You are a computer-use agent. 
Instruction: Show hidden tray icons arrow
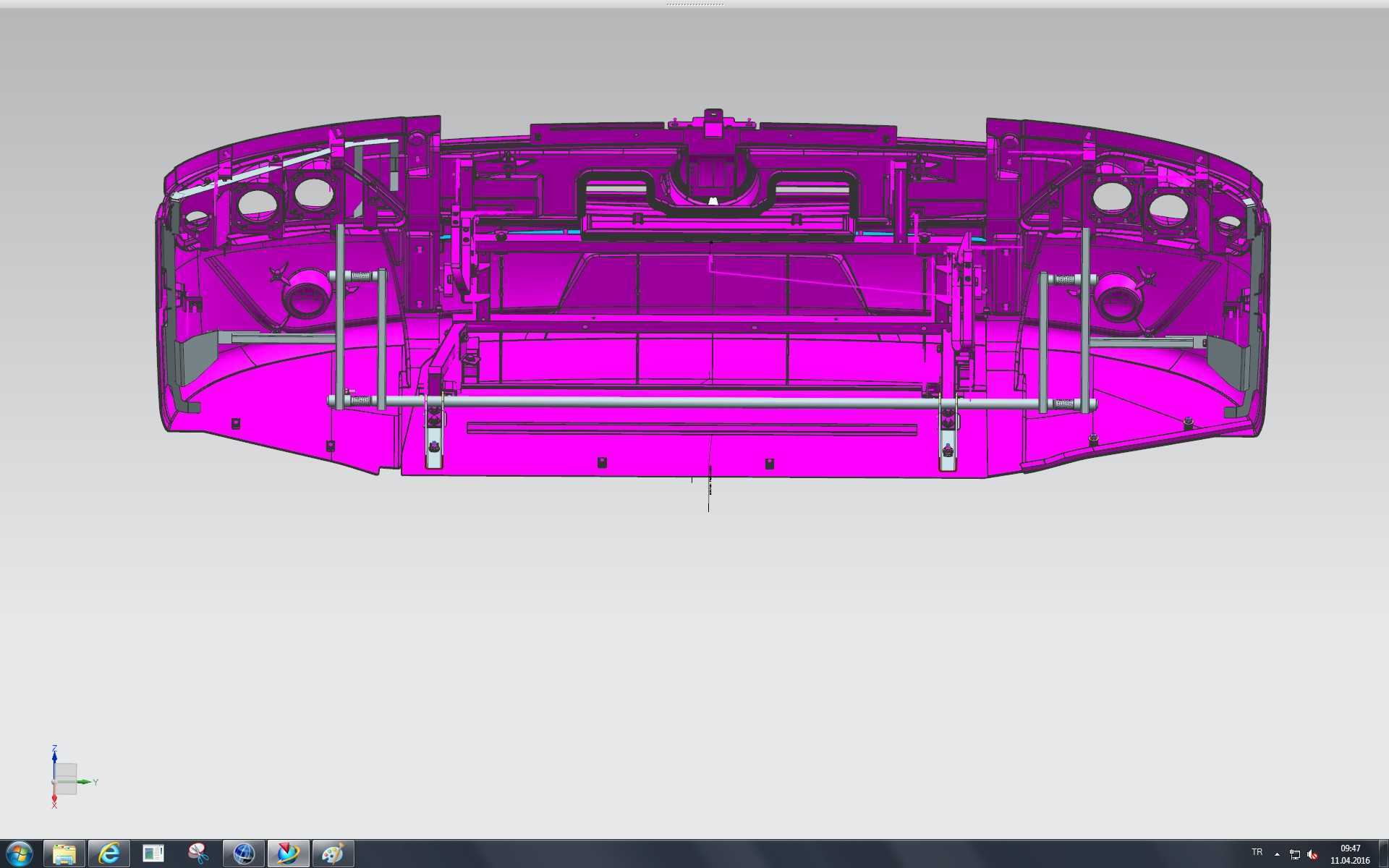1277,854
